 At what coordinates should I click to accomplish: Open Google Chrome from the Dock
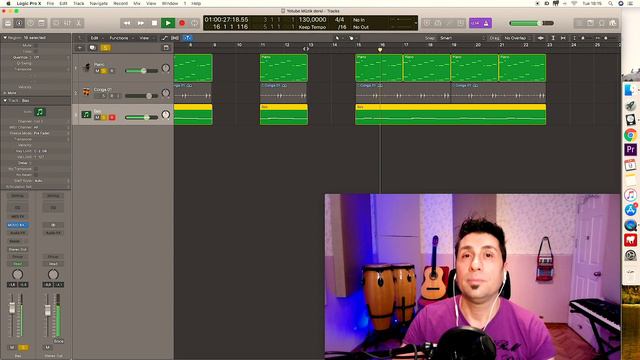(x=630, y=135)
